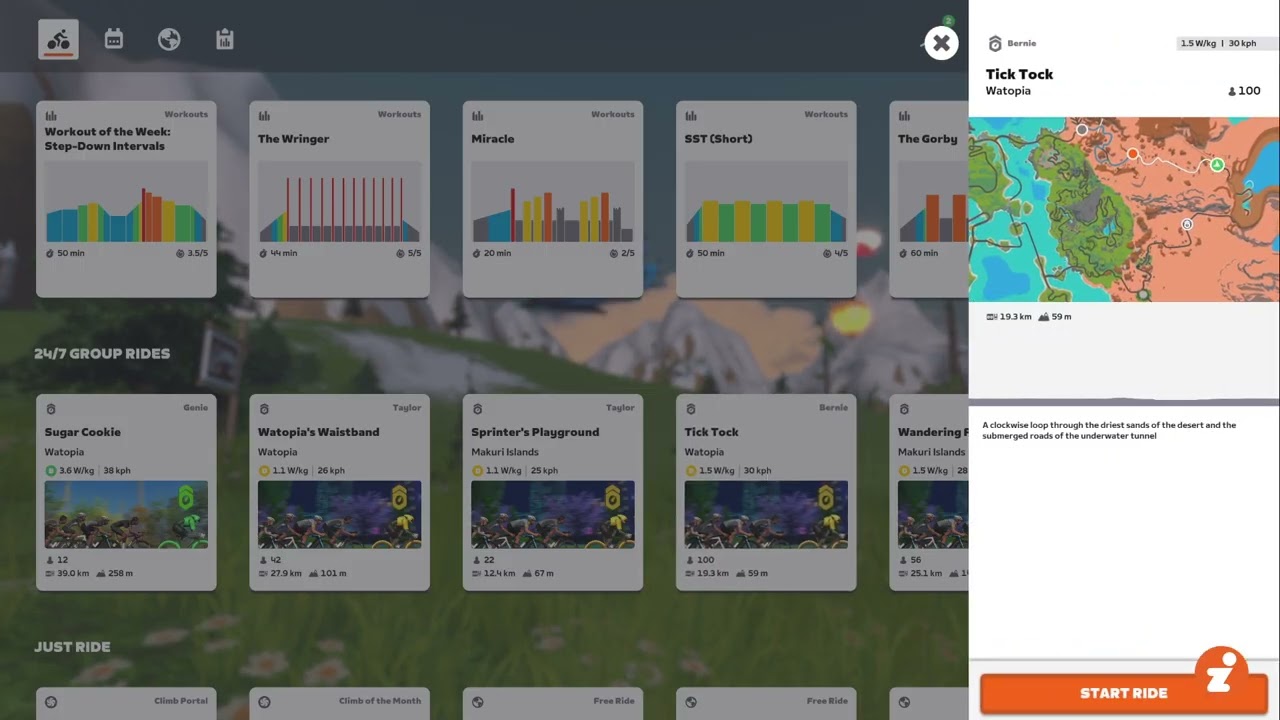The image size is (1280, 720).
Task: Click the "101 m" elevation on Watopia's Waistband
Action: pos(334,574)
